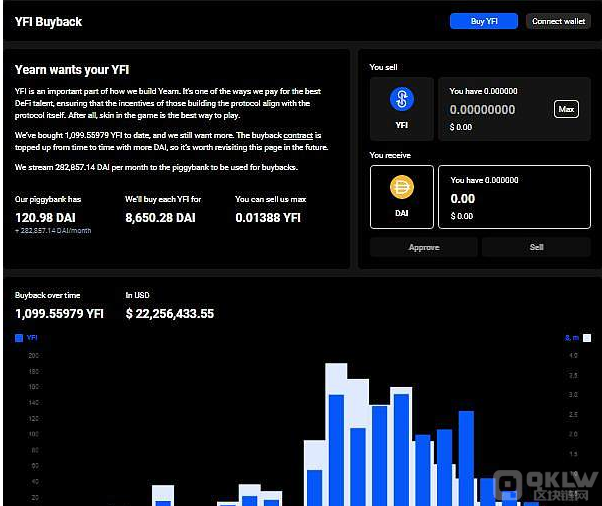602x506 pixels.
Task: Click the Yearn wants your YFI heading
Action: point(74,70)
